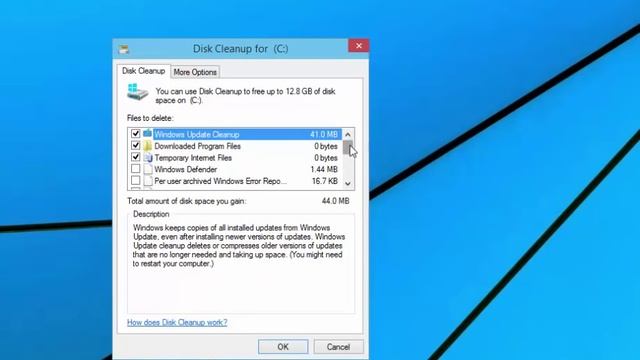Click the Downloaded Program Files folder icon
This screenshot has width=640, height=360.
pyautogui.click(x=147, y=146)
